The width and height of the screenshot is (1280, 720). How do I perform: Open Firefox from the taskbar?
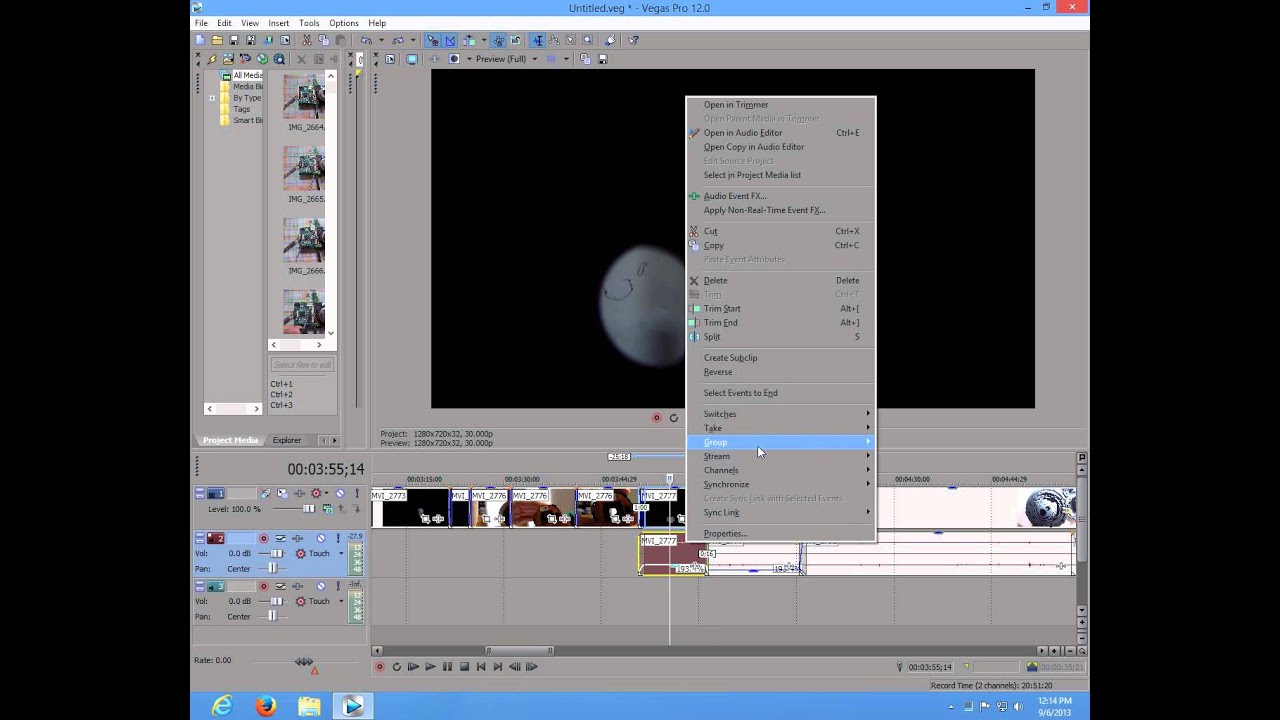(x=266, y=706)
